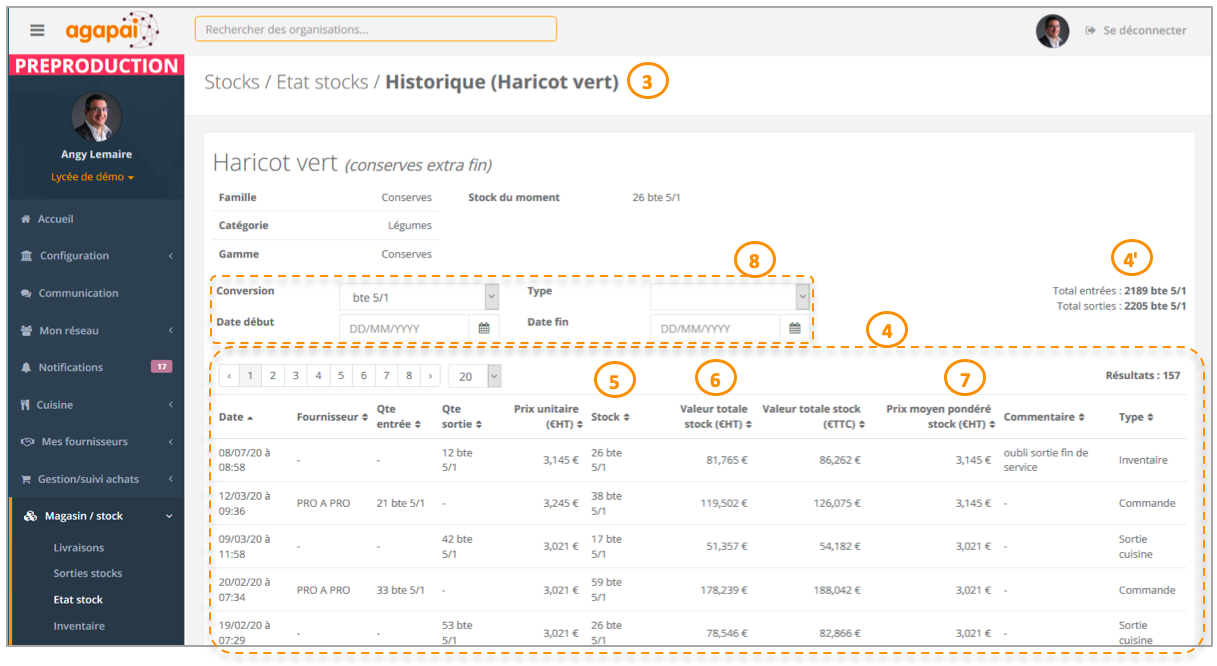Screen dimensions: 1217x666
Task: Click Configuration bank icon in sidebar
Action: (x=26, y=256)
